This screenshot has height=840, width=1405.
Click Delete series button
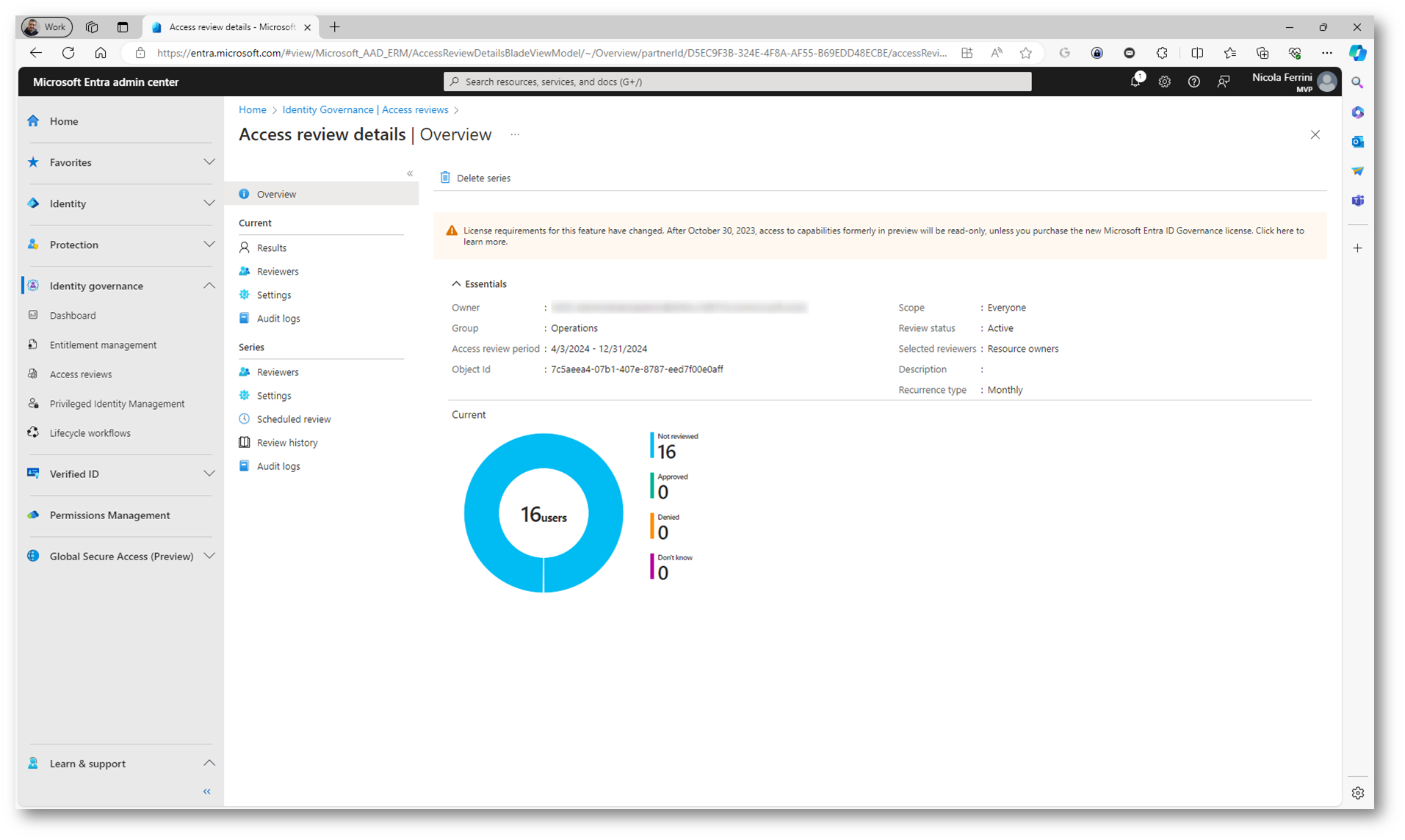coord(475,178)
